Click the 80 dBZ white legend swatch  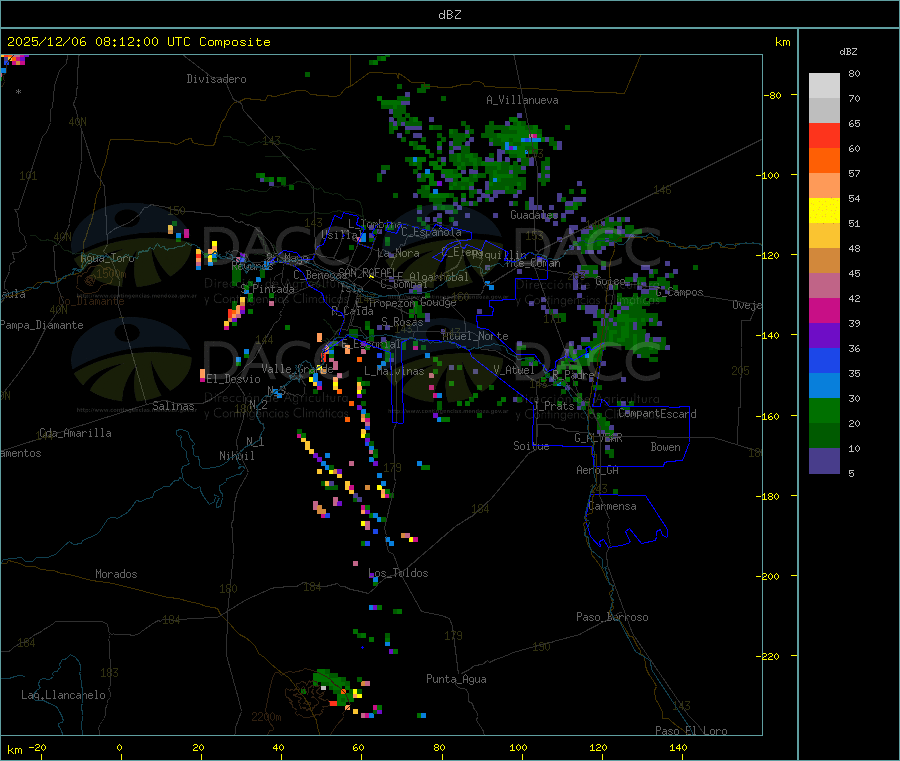pos(824,86)
